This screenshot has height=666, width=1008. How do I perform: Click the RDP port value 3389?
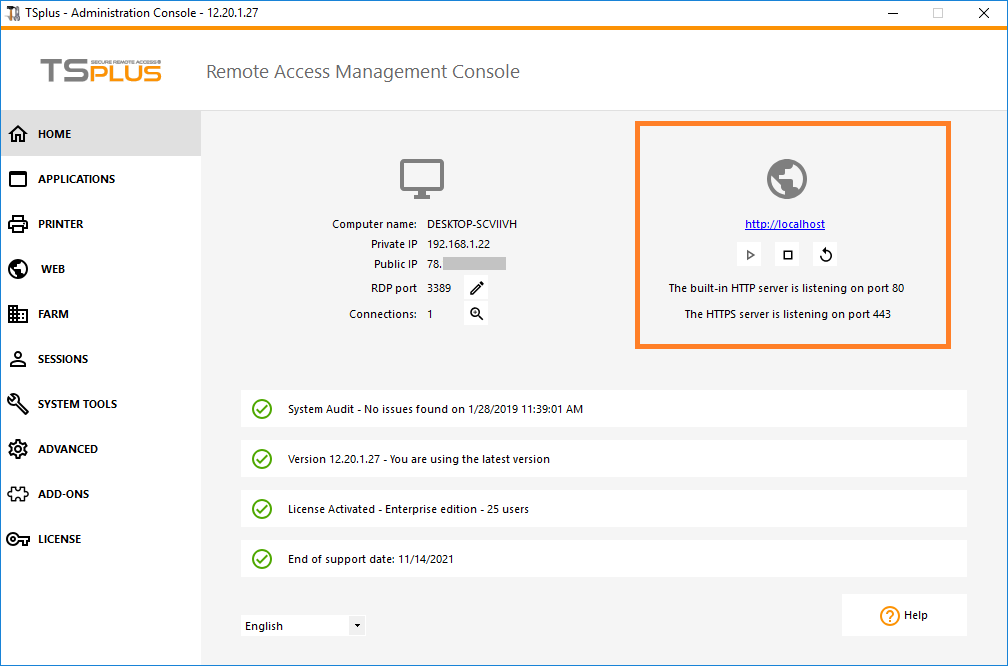pos(439,288)
